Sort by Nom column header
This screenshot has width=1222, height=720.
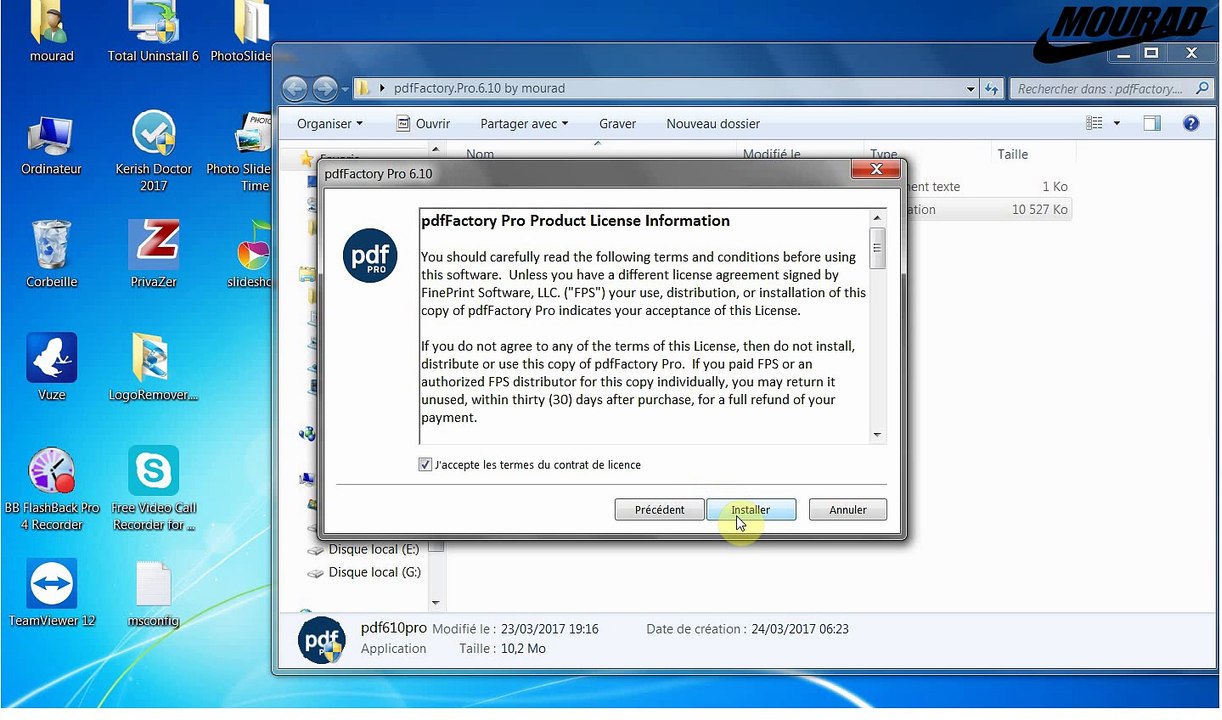pyautogui.click(x=480, y=154)
